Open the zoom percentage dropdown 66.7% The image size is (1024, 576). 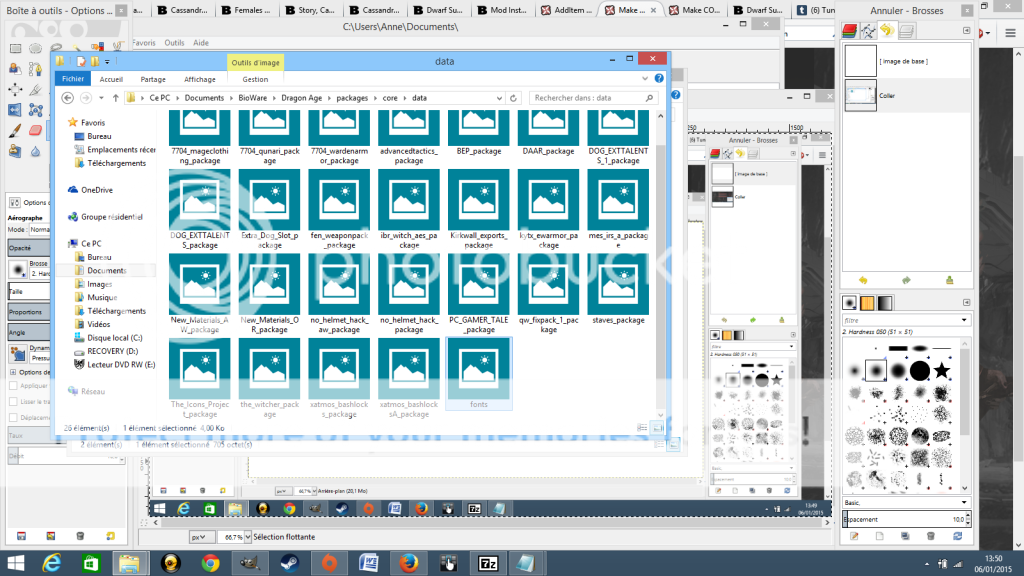[x=242, y=537]
